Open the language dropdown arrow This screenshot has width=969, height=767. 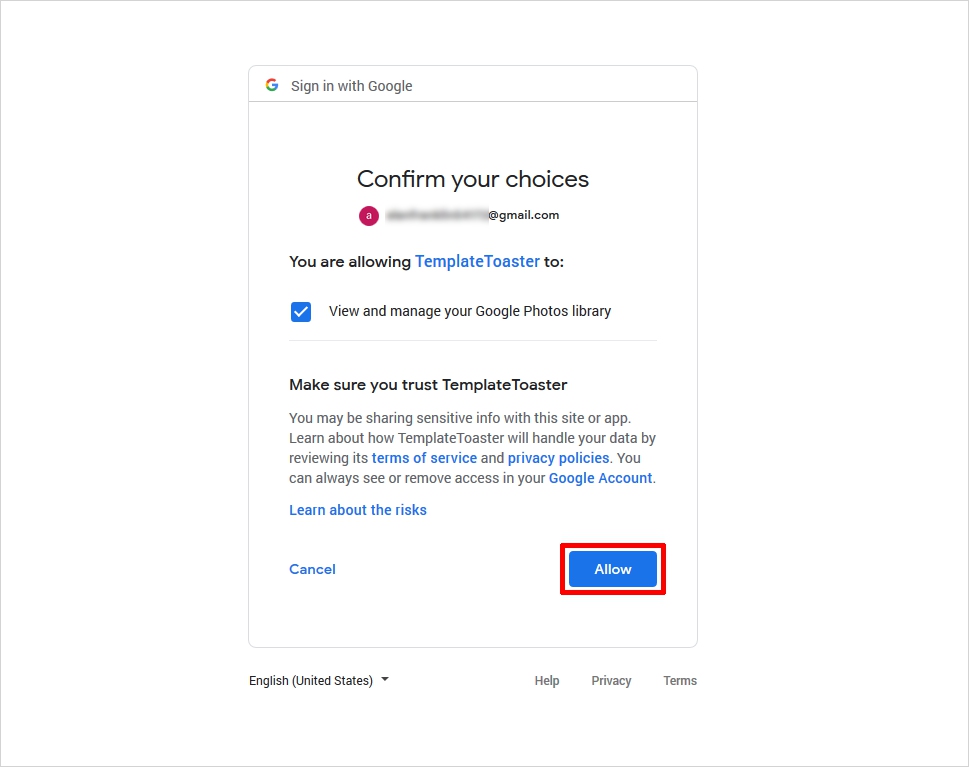(385, 679)
